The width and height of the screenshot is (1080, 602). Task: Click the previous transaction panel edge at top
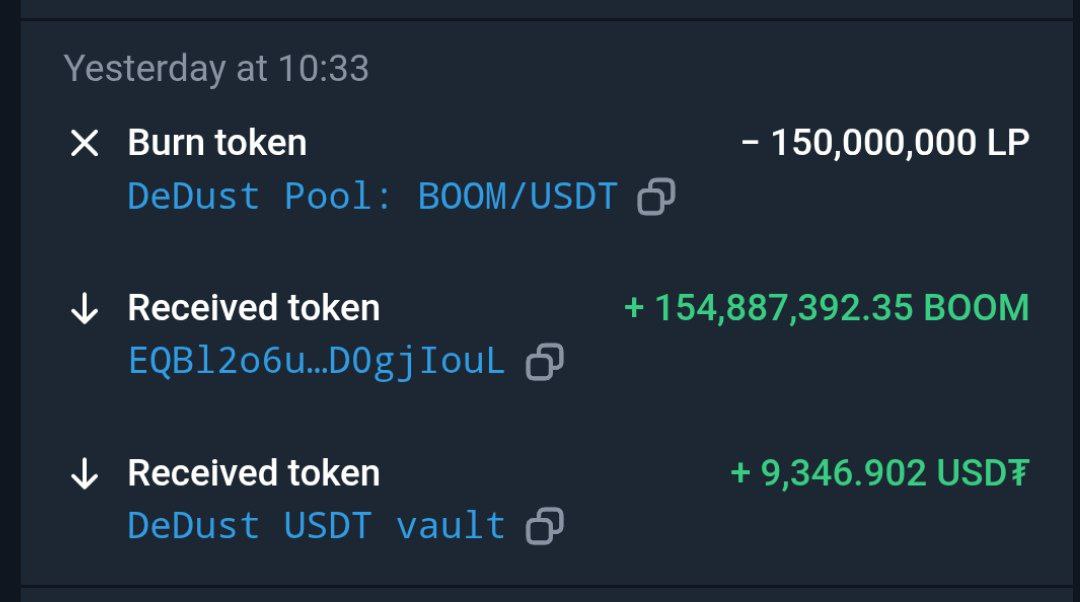540,8
